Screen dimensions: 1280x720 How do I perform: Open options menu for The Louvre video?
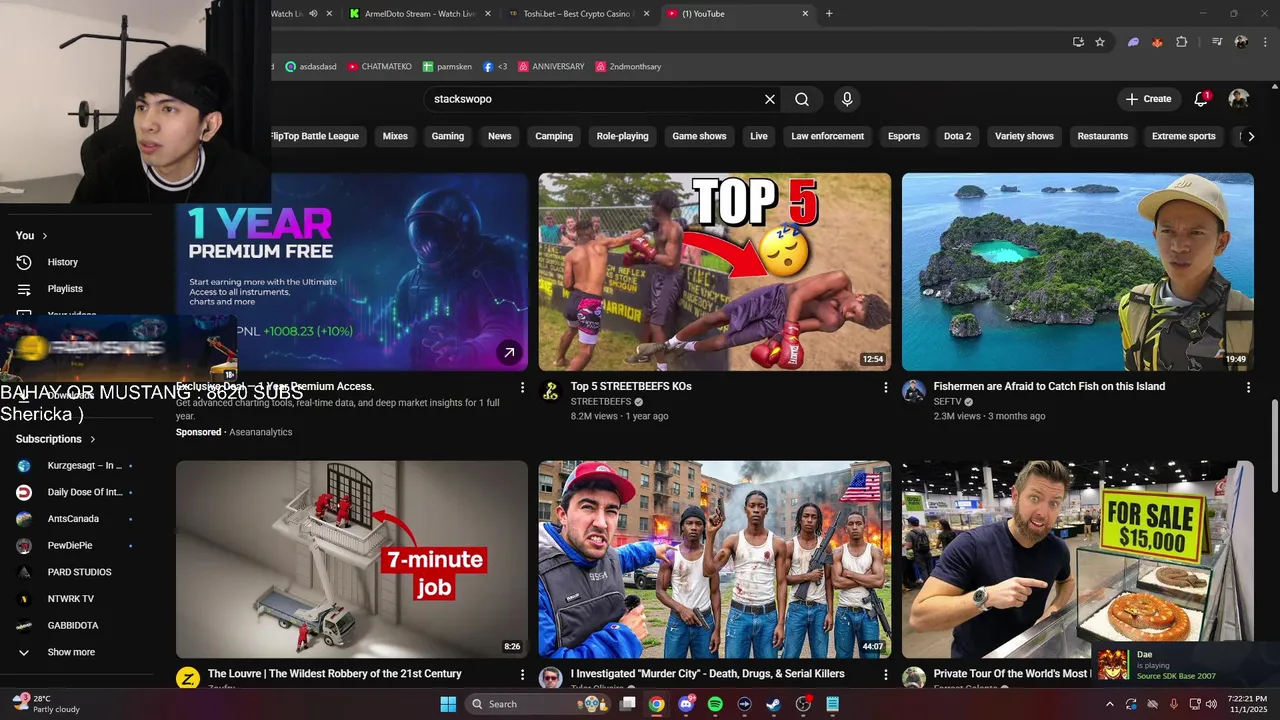pyautogui.click(x=522, y=675)
